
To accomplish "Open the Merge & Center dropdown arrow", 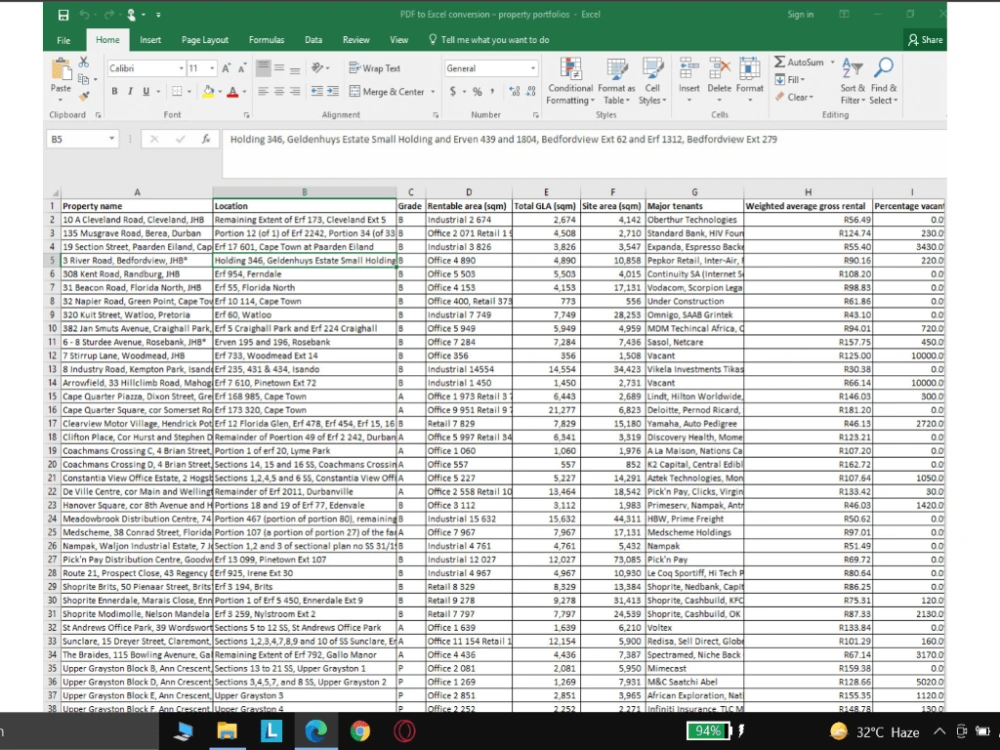I will click(x=433, y=92).
